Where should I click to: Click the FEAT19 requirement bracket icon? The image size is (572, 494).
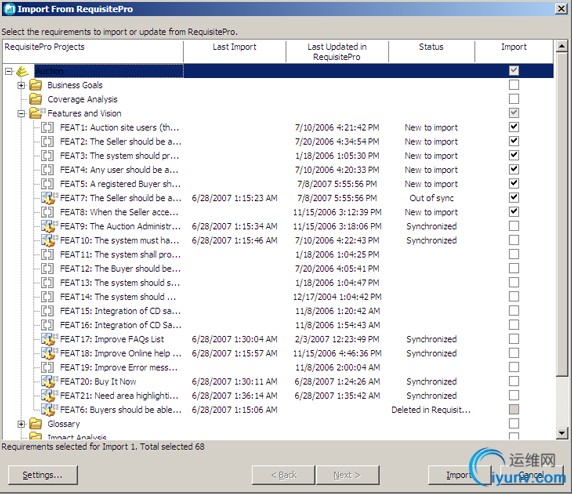coord(47,367)
